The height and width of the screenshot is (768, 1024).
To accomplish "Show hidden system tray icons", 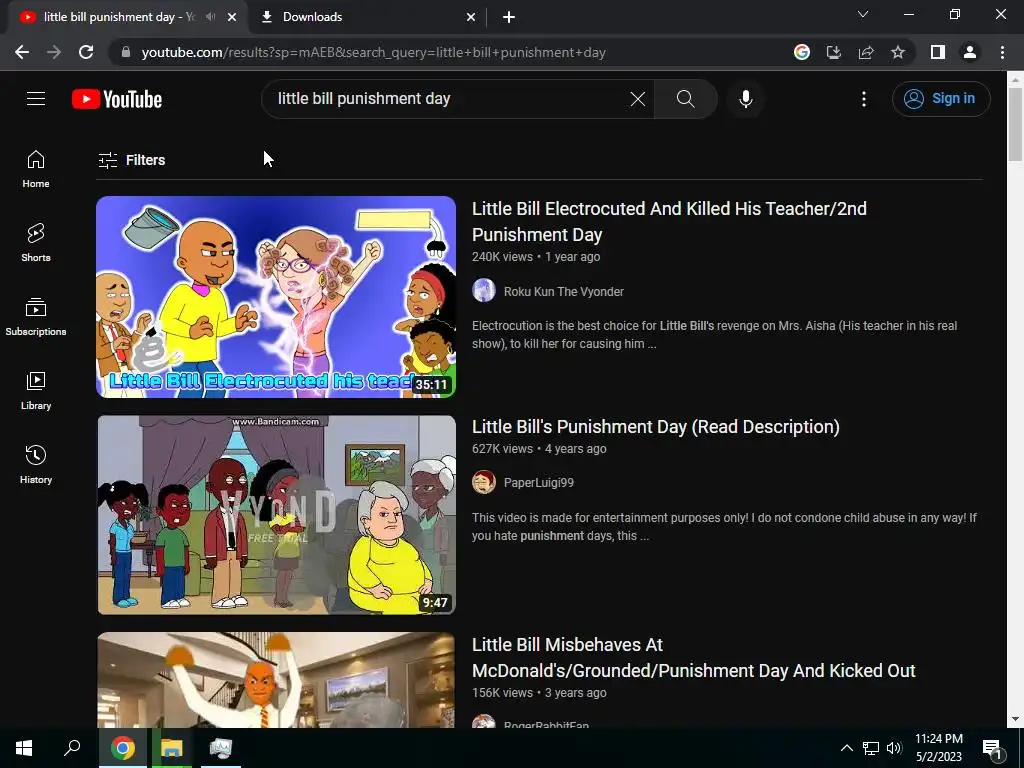I will tap(846, 748).
